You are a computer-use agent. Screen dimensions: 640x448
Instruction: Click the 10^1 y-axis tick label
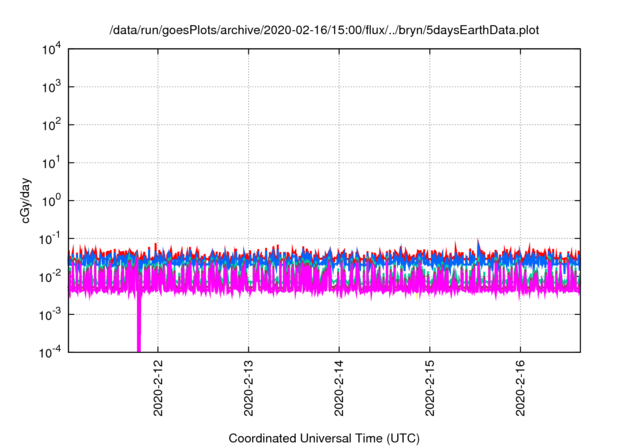tap(51, 163)
